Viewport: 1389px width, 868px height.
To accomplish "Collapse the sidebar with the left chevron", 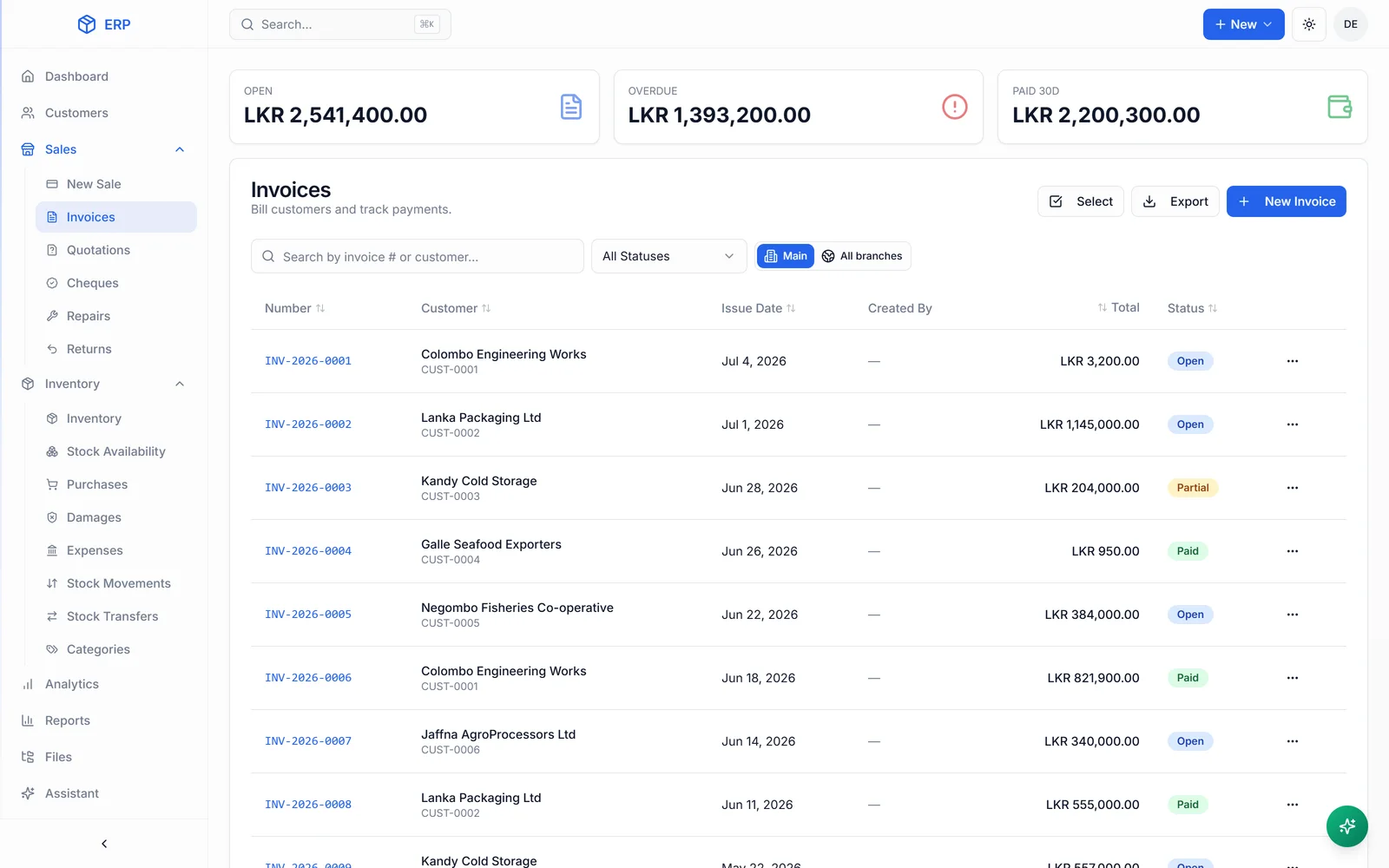I will (x=104, y=844).
